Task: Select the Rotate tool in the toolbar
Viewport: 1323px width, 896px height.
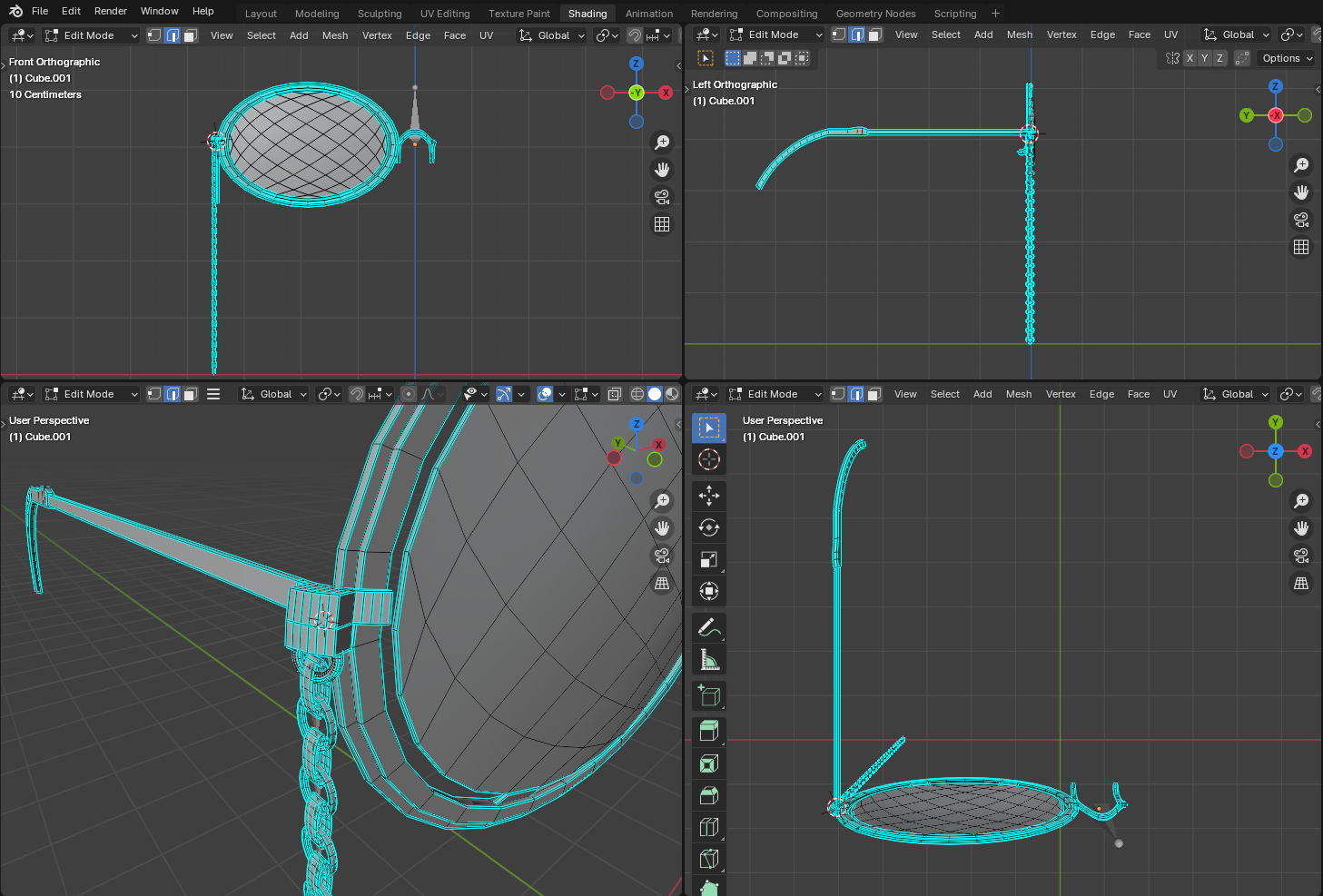Action: coord(709,527)
